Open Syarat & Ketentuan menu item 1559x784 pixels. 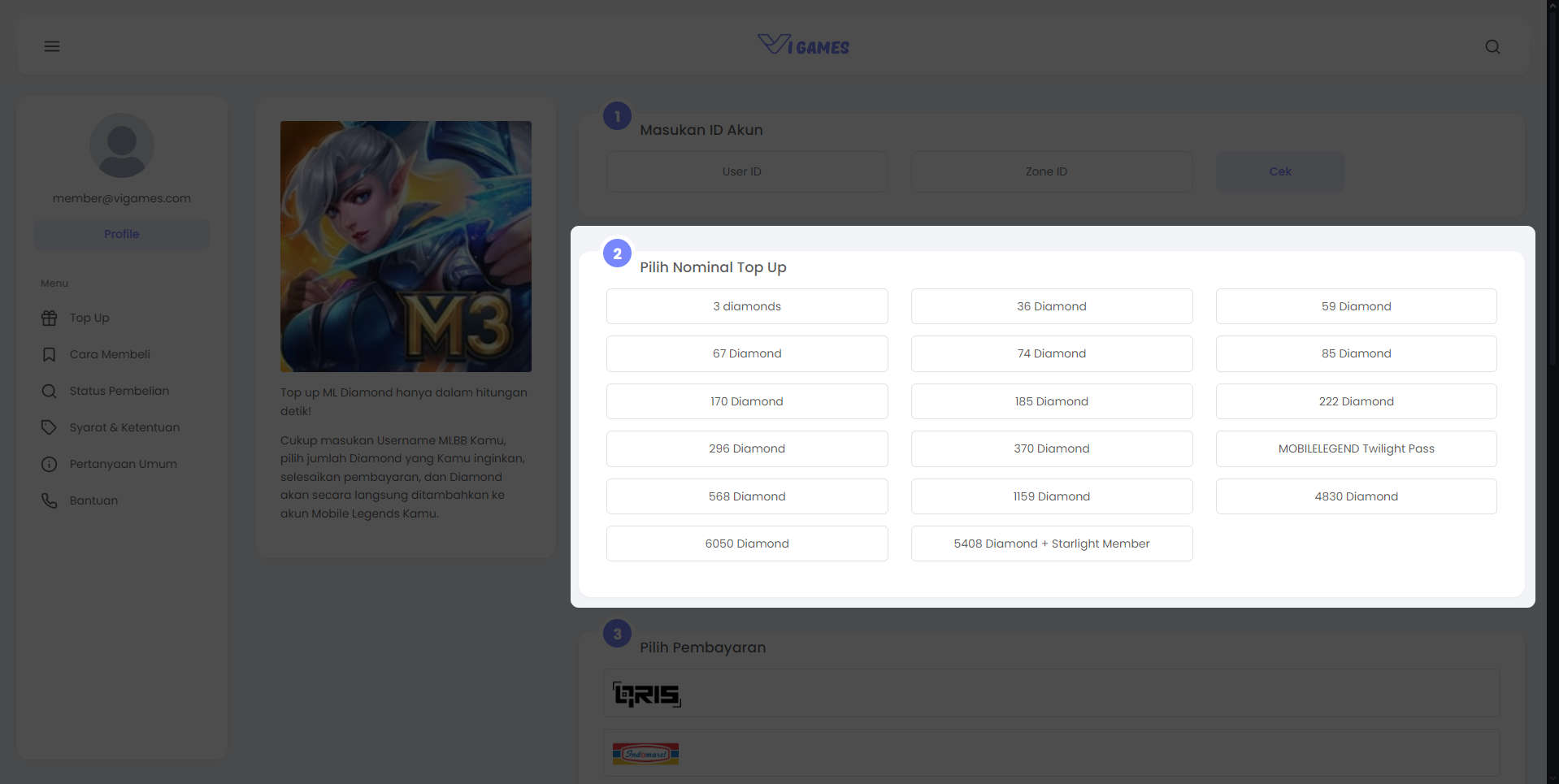pos(124,427)
